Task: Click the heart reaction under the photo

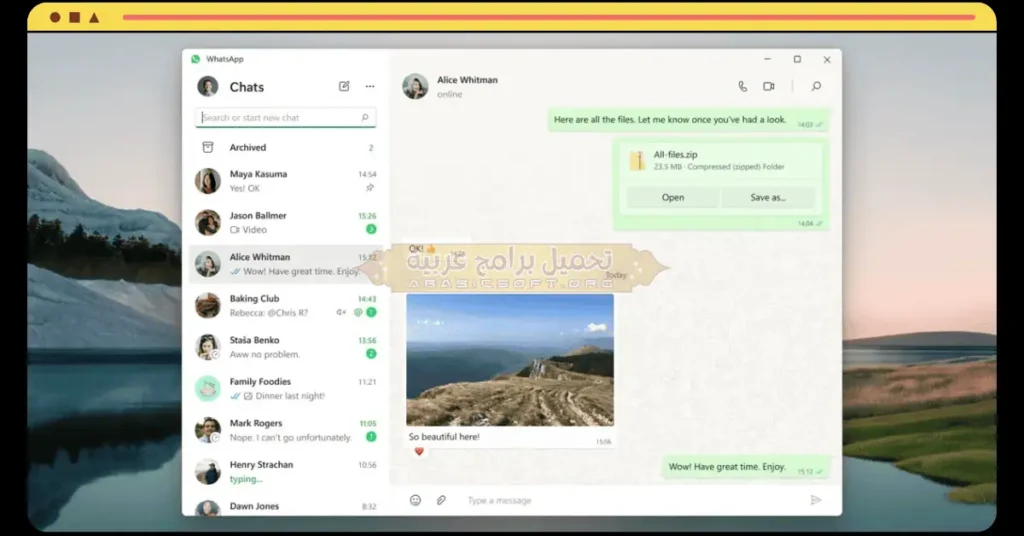Action: (419, 451)
